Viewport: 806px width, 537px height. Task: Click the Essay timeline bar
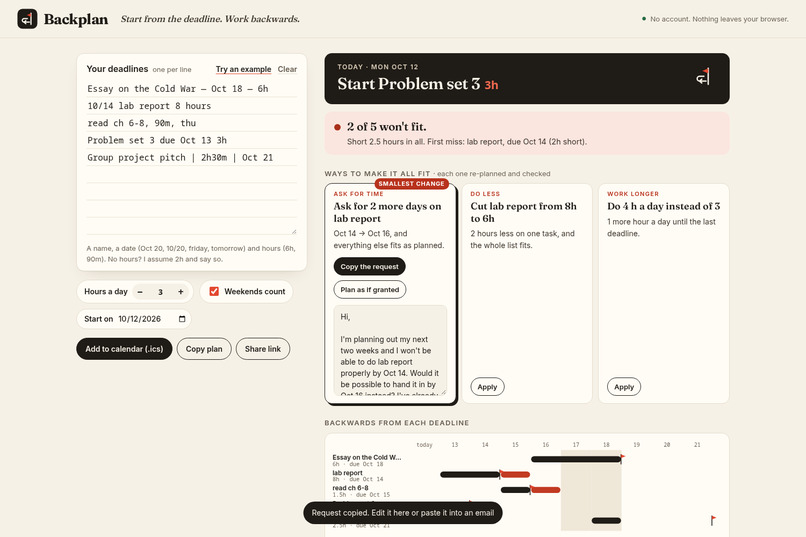tap(576, 459)
